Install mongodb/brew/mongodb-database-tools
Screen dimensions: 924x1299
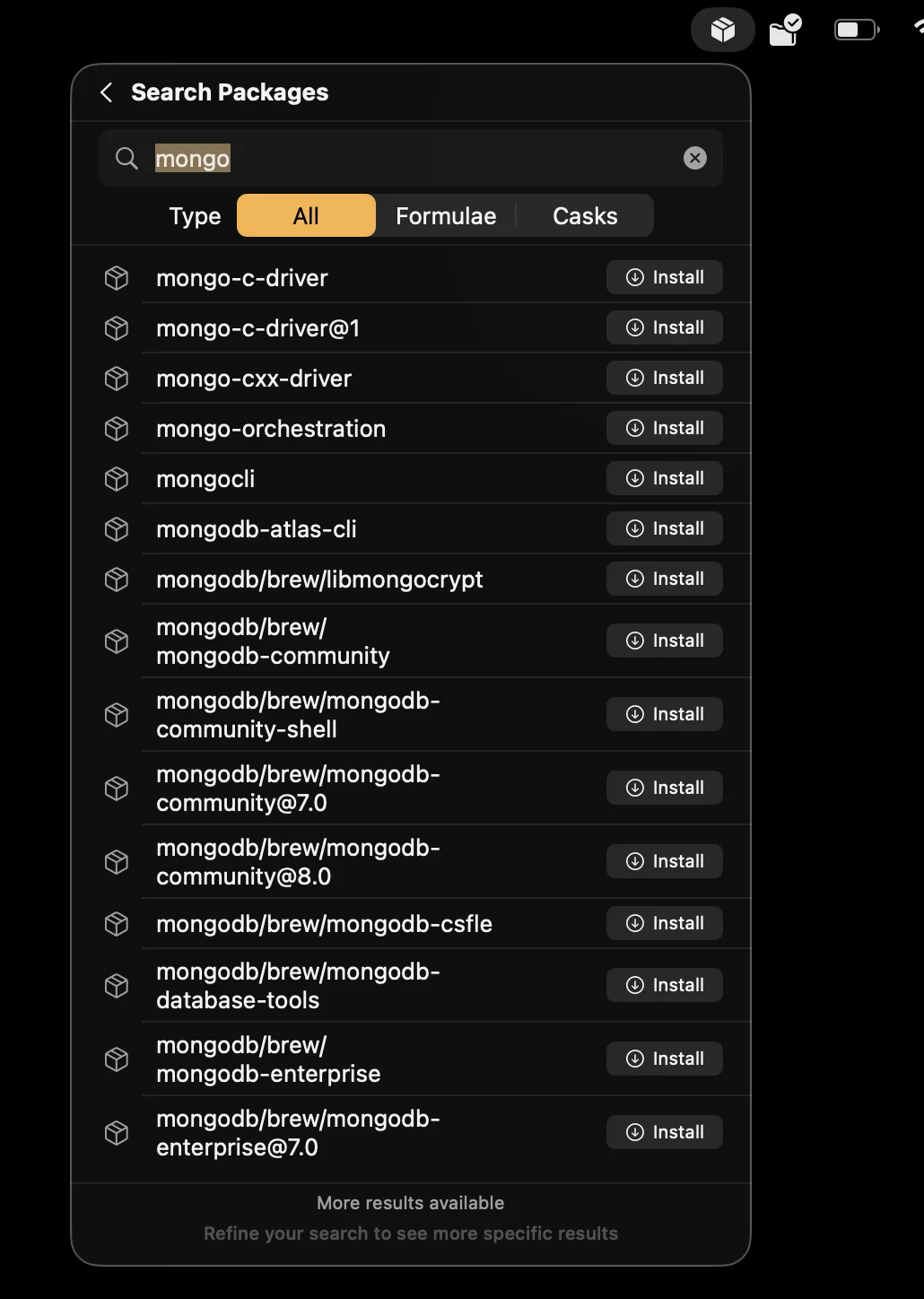(664, 984)
